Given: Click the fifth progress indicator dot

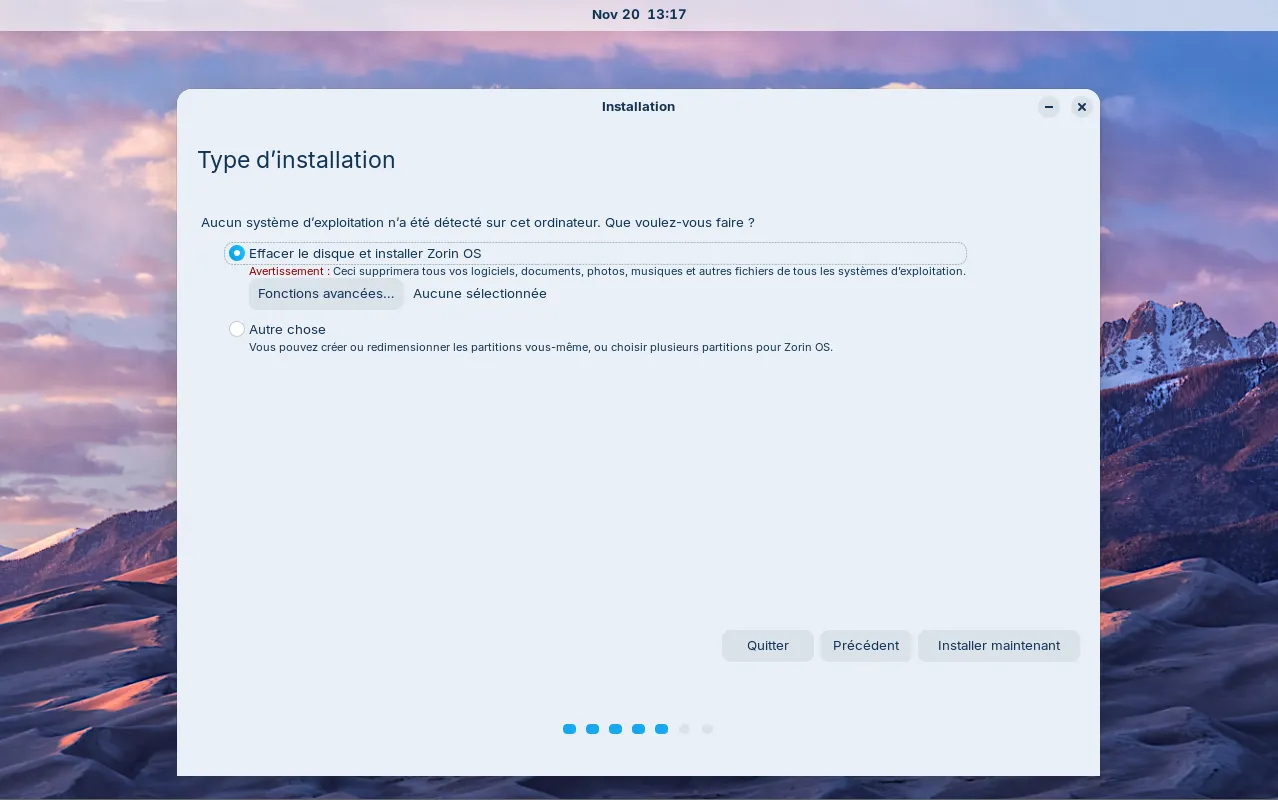Looking at the screenshot, I should click(x=662, y=729).
